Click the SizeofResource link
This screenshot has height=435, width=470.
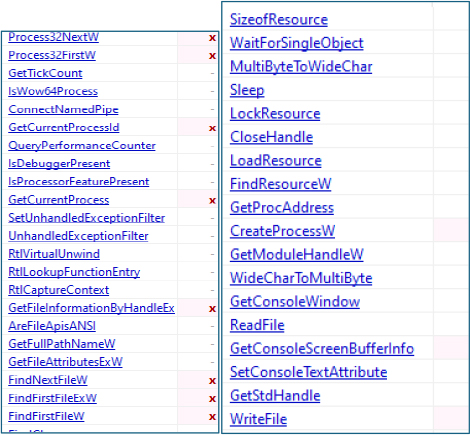point(279,20)
